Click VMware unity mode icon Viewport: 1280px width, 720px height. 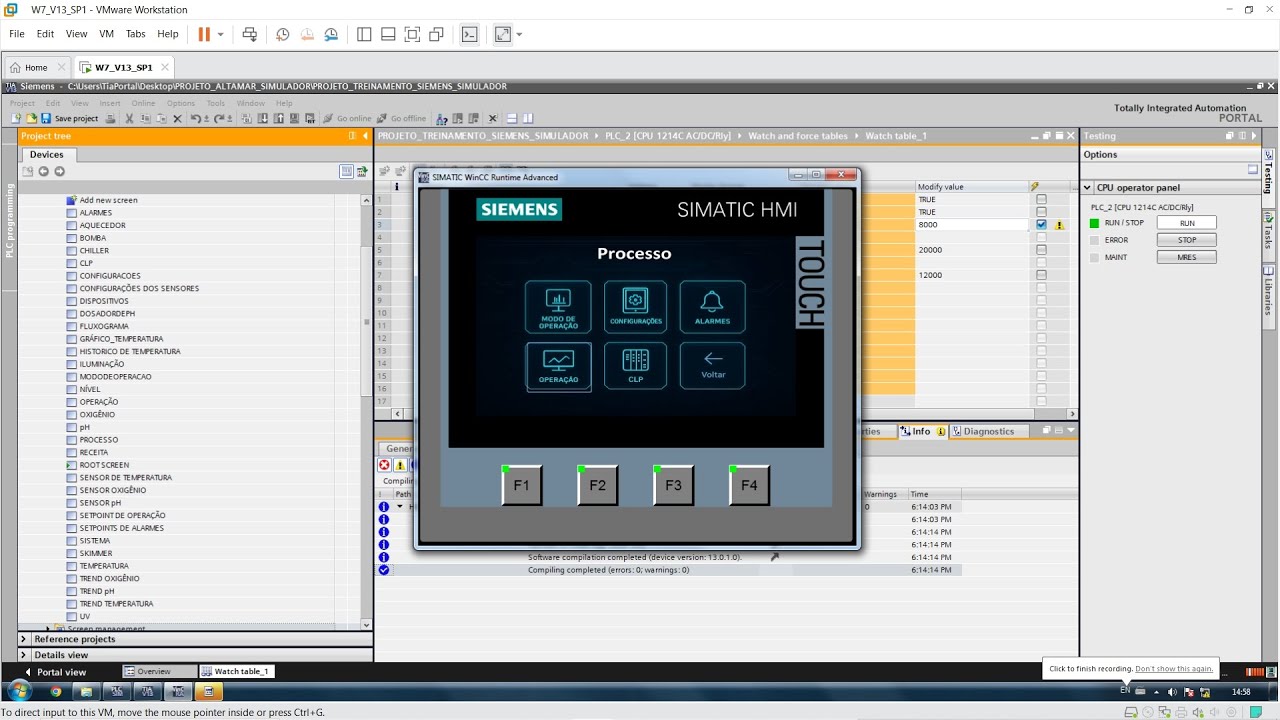pyautogui.click(x=436, y=34)
